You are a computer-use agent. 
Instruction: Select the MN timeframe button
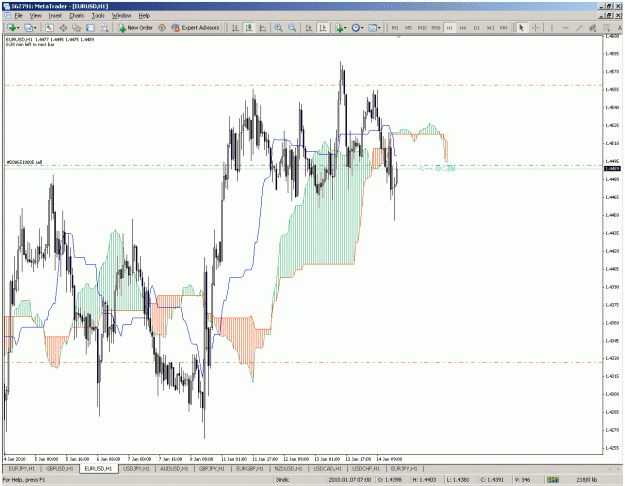click(504, 28)
